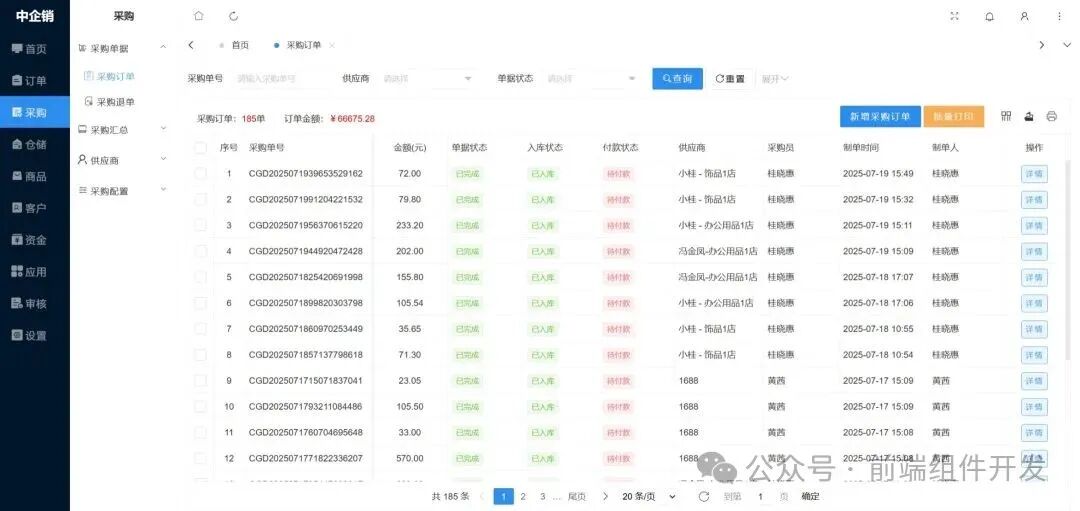Open 详情 for order CGD2025071793211084486

click(1035, 406)
